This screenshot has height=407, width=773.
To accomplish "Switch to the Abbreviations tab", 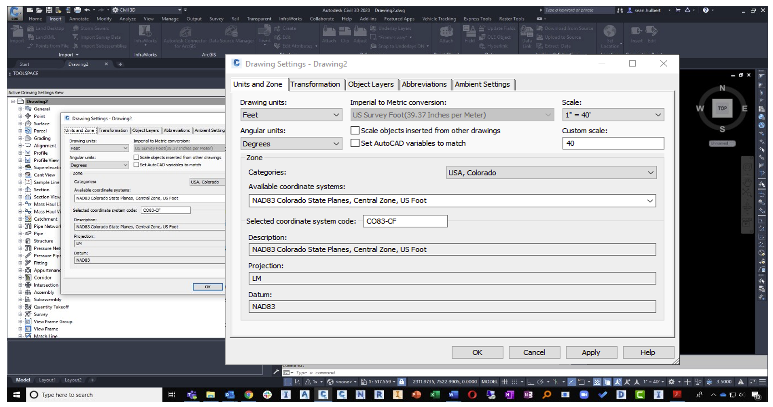I will tap(424, 84).
